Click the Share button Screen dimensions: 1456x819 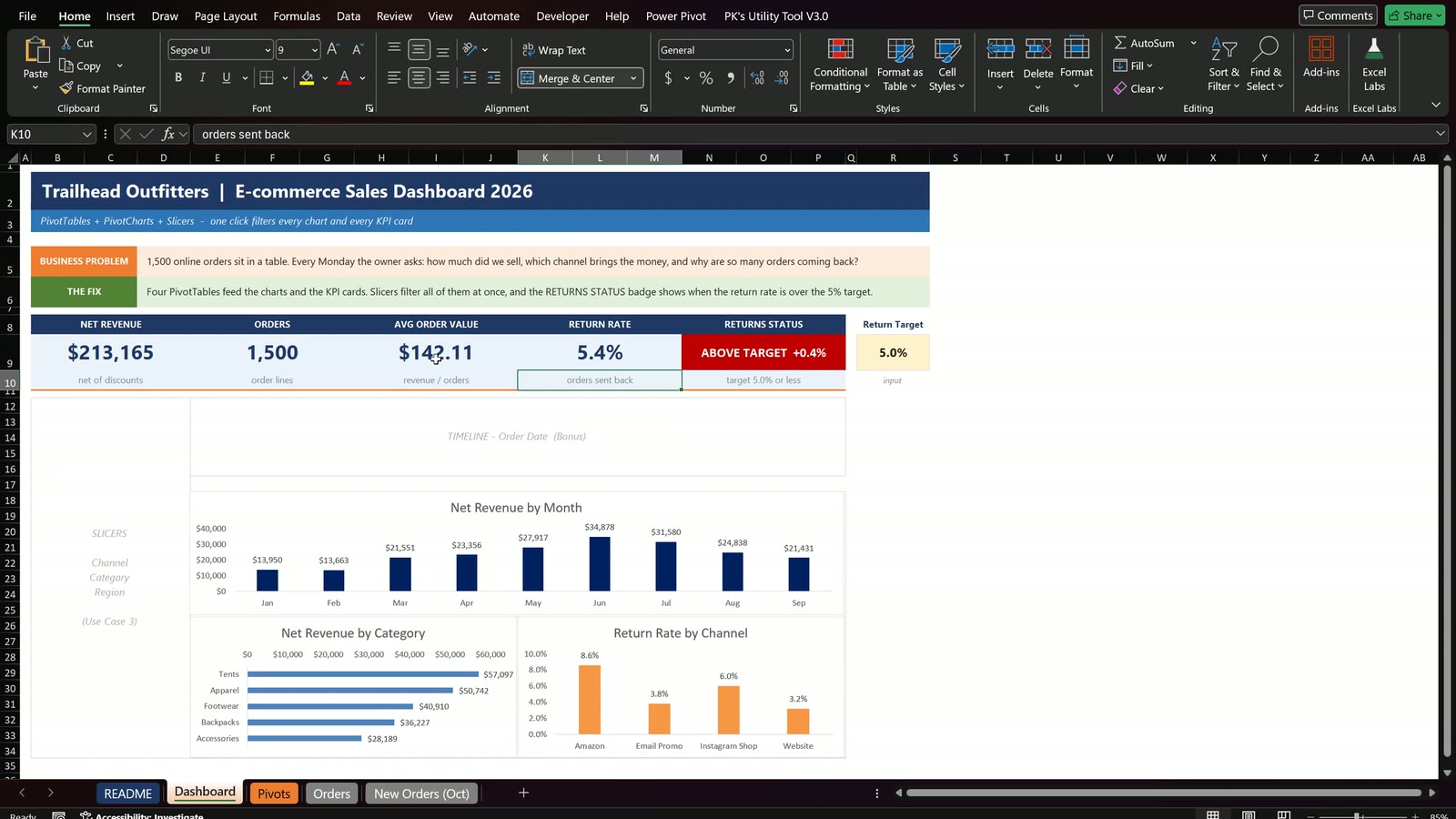pyautogui.click(x=1415, y=15)
